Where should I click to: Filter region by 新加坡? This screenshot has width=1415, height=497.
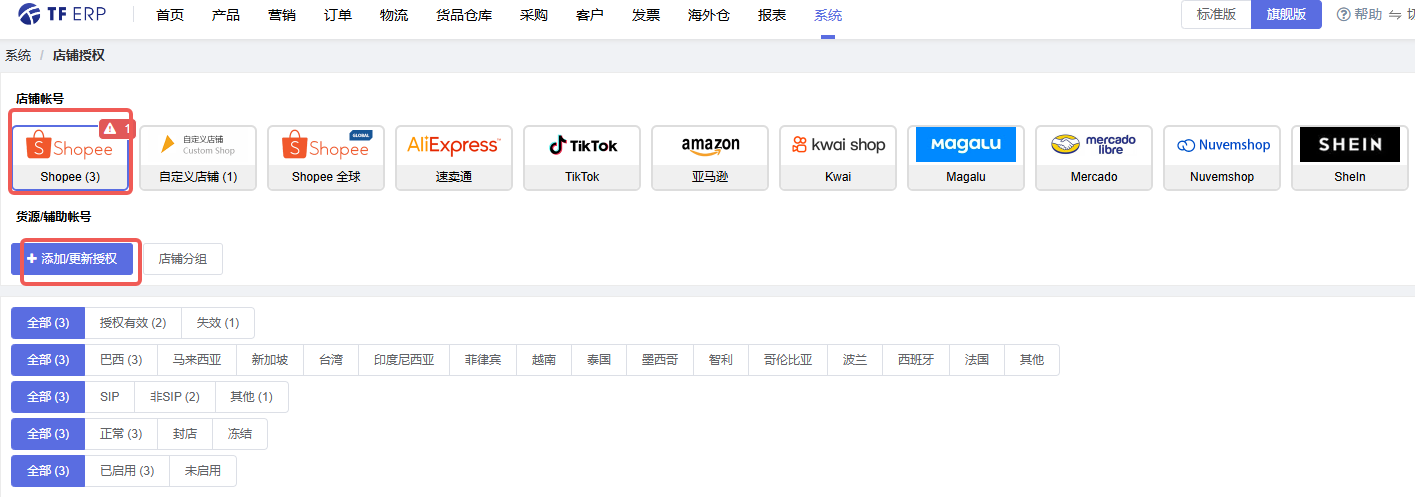tap(270, 360)
